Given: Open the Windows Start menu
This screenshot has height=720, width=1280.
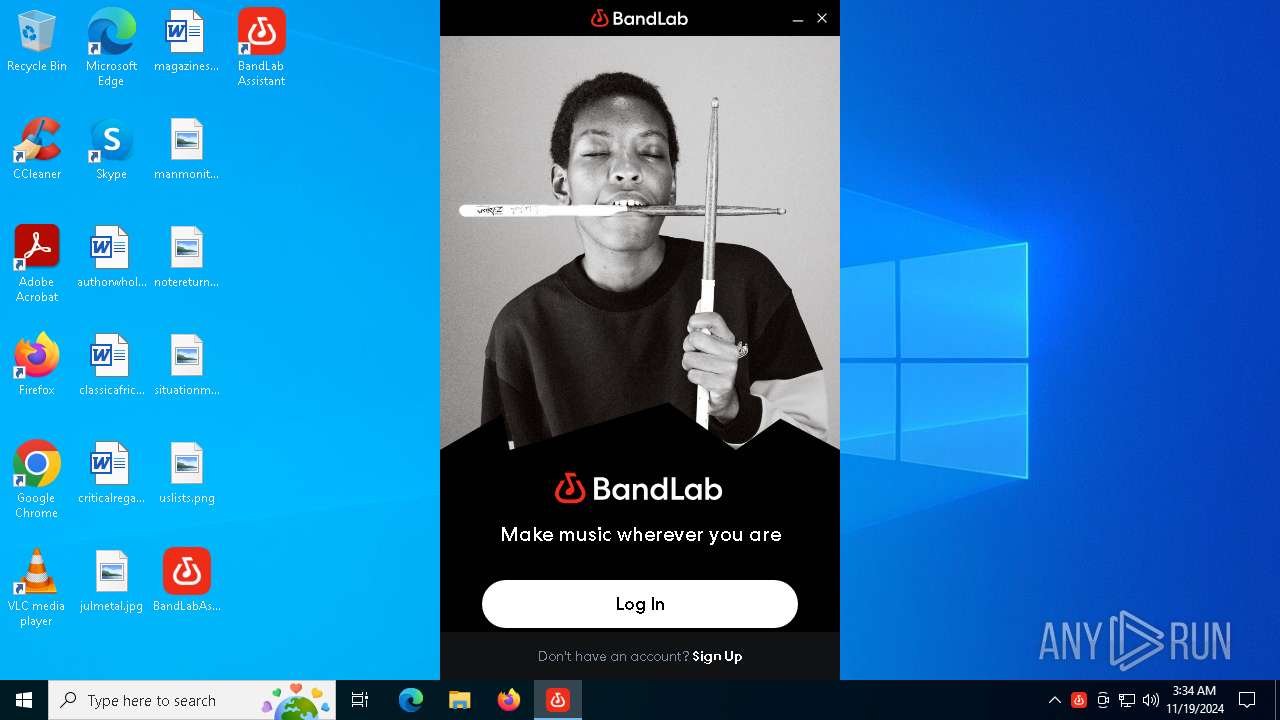Looking at the screenshot, I should pyautogui.click(x=24, y=700).
